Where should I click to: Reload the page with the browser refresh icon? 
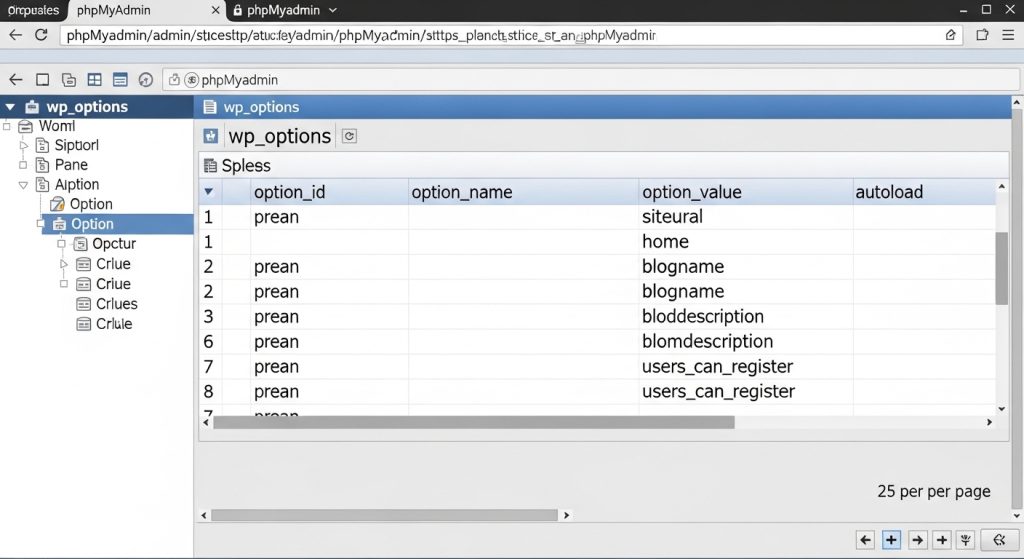pos(41,35)
